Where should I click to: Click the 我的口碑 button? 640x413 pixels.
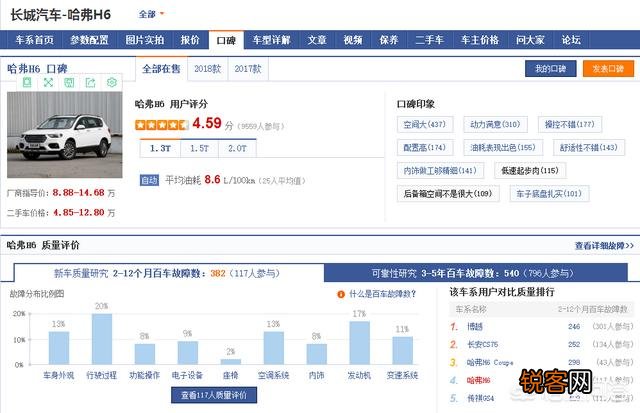pos(551,69)
